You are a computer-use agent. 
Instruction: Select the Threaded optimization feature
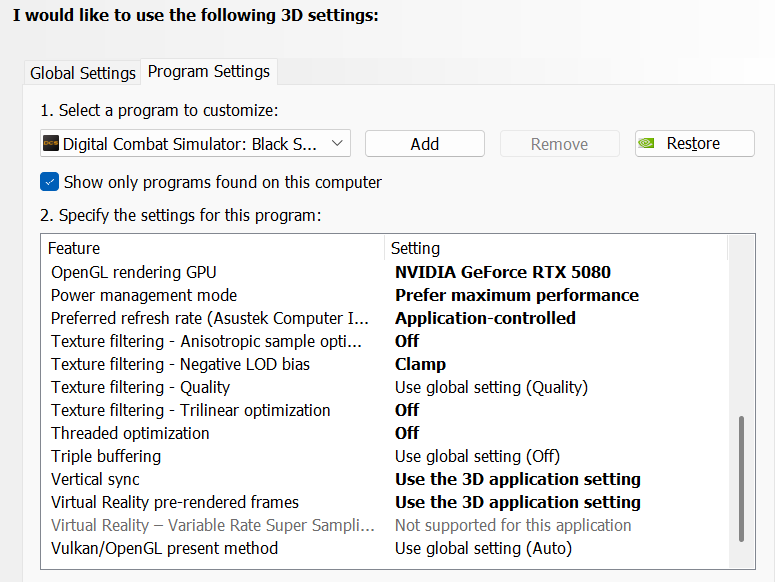[130, 433]
